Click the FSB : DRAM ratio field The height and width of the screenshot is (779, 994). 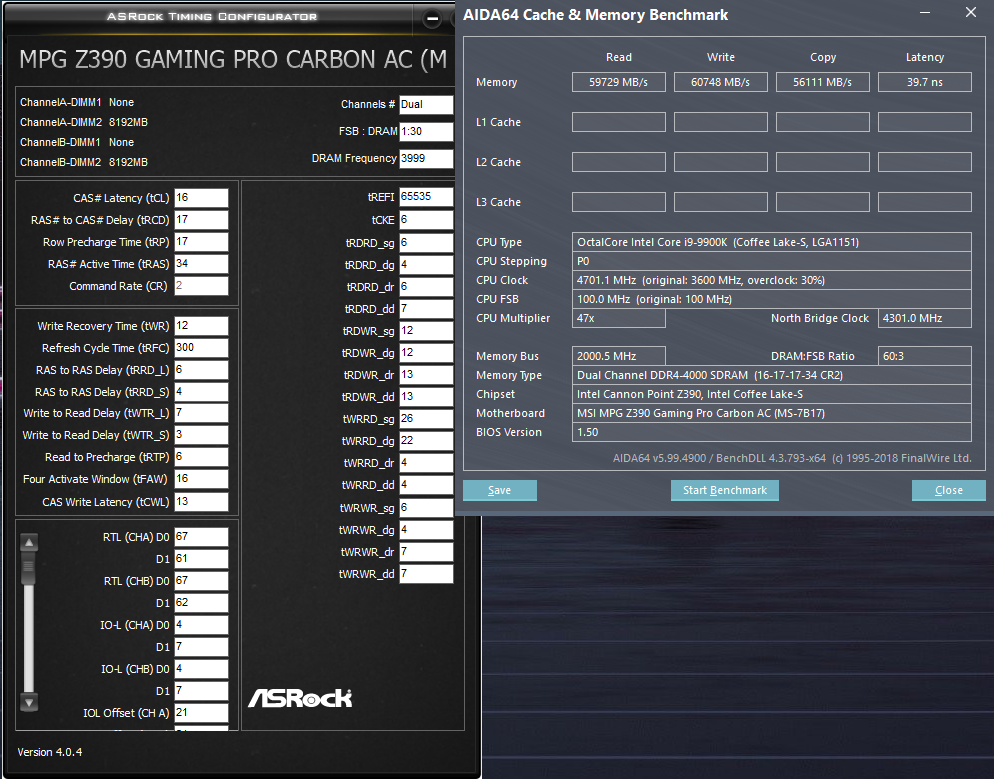point(426,131)
